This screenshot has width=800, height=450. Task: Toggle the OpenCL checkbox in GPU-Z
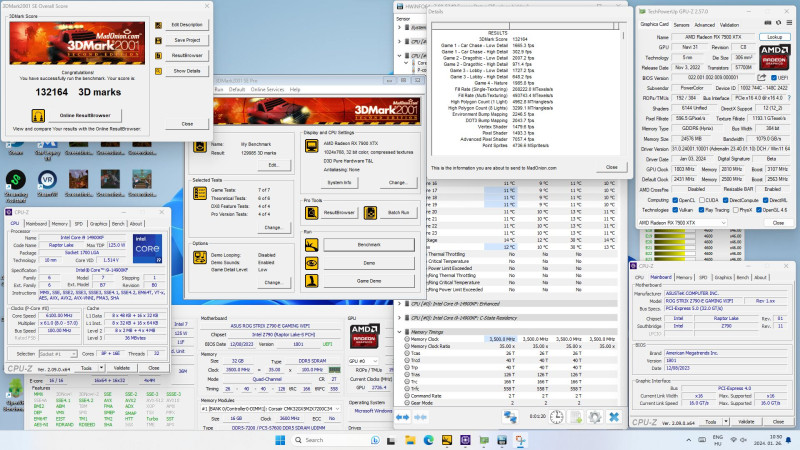[x=675, y=200]
